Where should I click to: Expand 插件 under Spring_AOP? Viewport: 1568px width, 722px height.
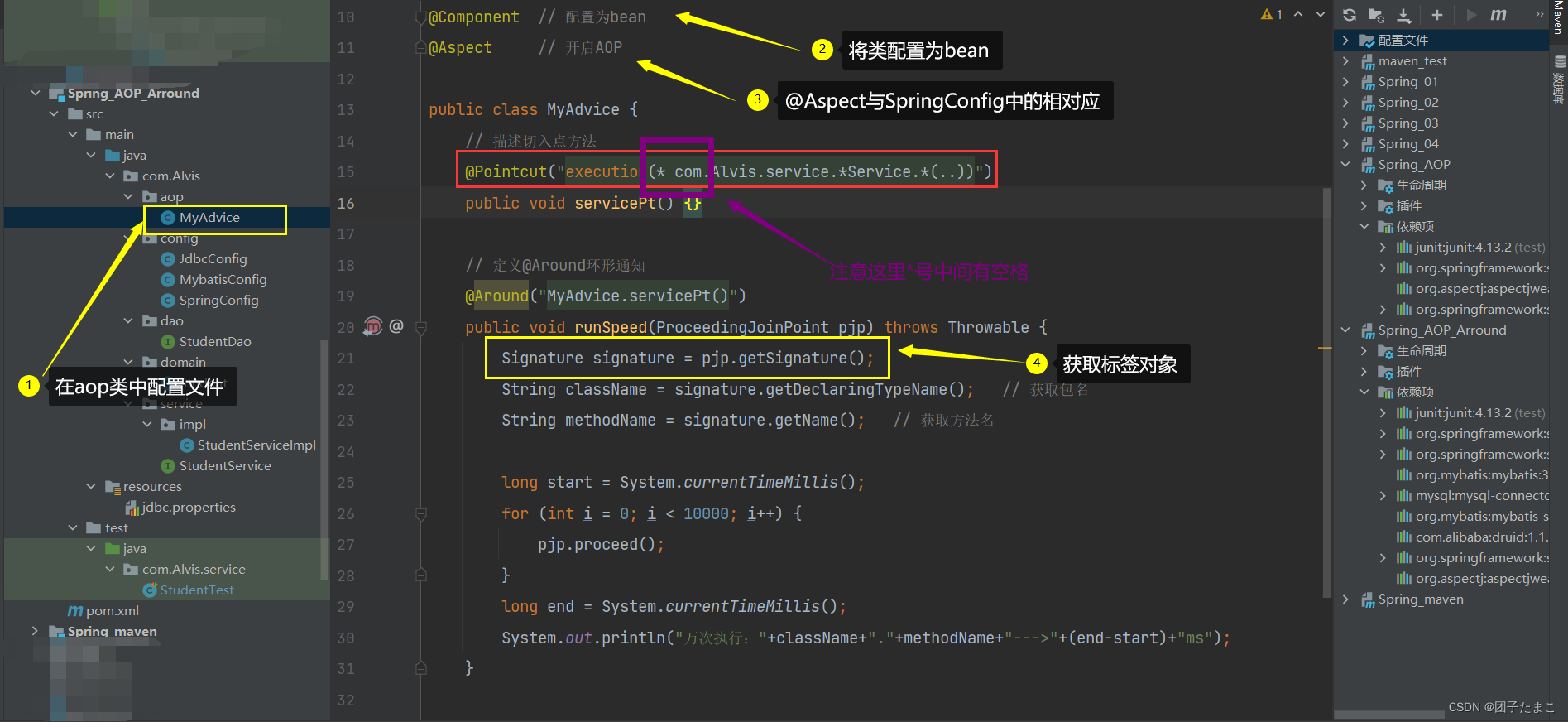[1364, 205]
